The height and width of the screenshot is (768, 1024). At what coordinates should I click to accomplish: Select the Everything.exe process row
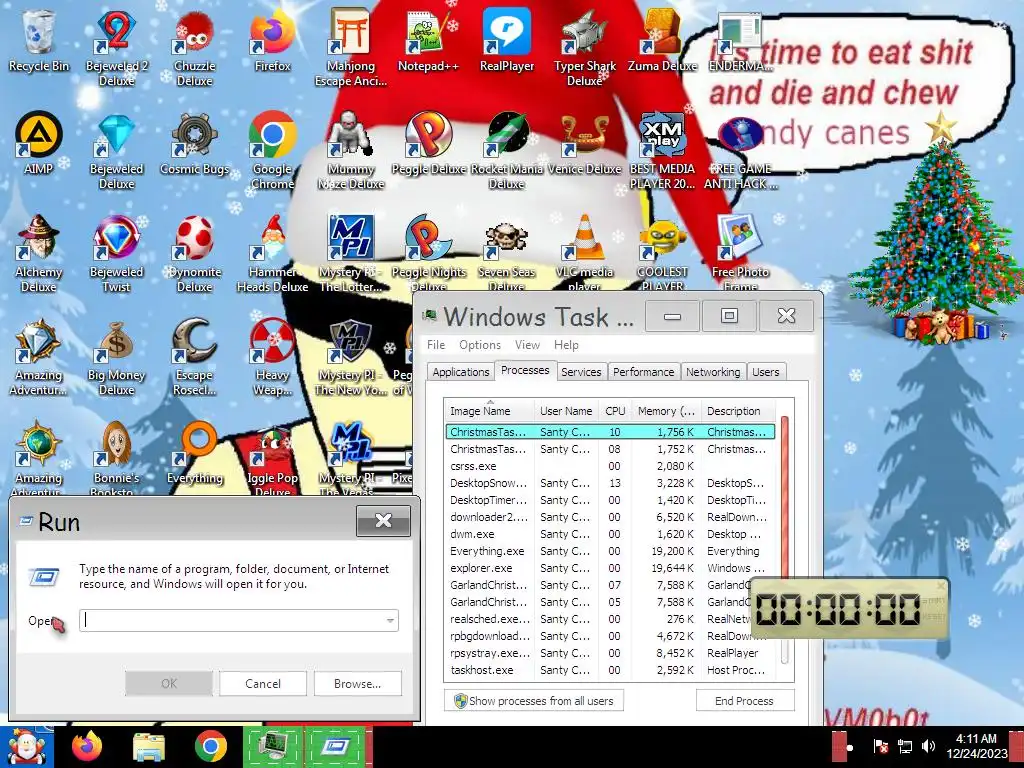[610, 551]
